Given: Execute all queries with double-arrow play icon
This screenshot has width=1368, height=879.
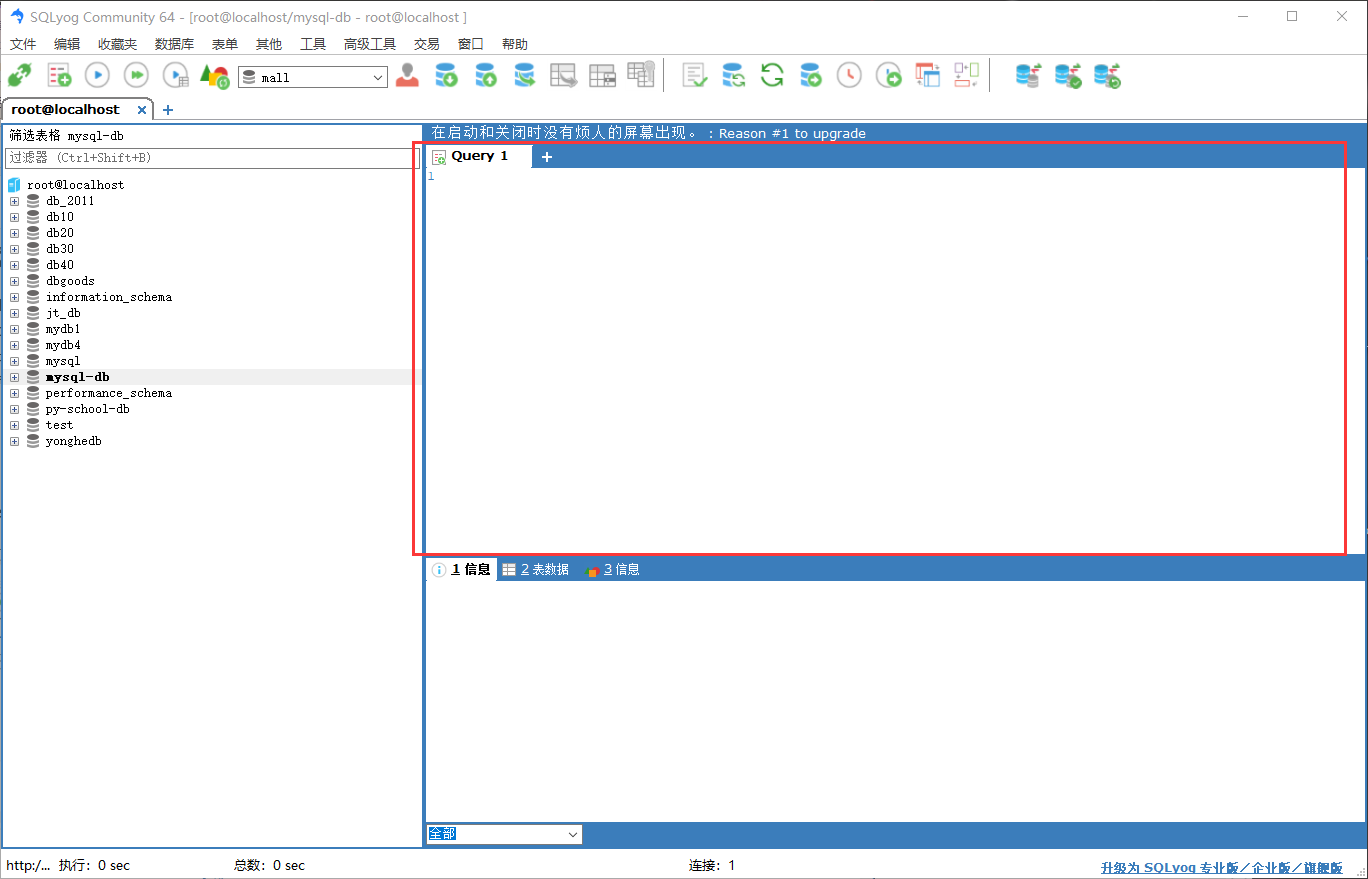Looking at the screenshot, I should pyautogui.click(x=136, y=76).
